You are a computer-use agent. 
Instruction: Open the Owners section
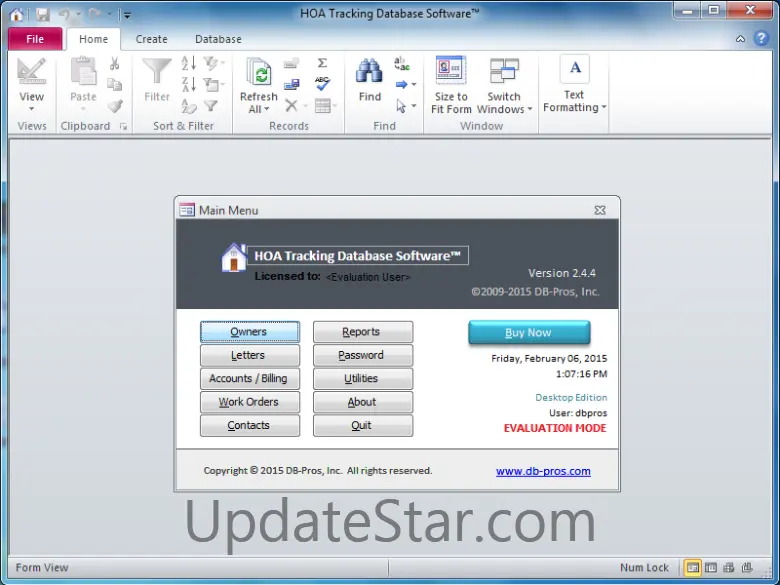tap(250, 332)
